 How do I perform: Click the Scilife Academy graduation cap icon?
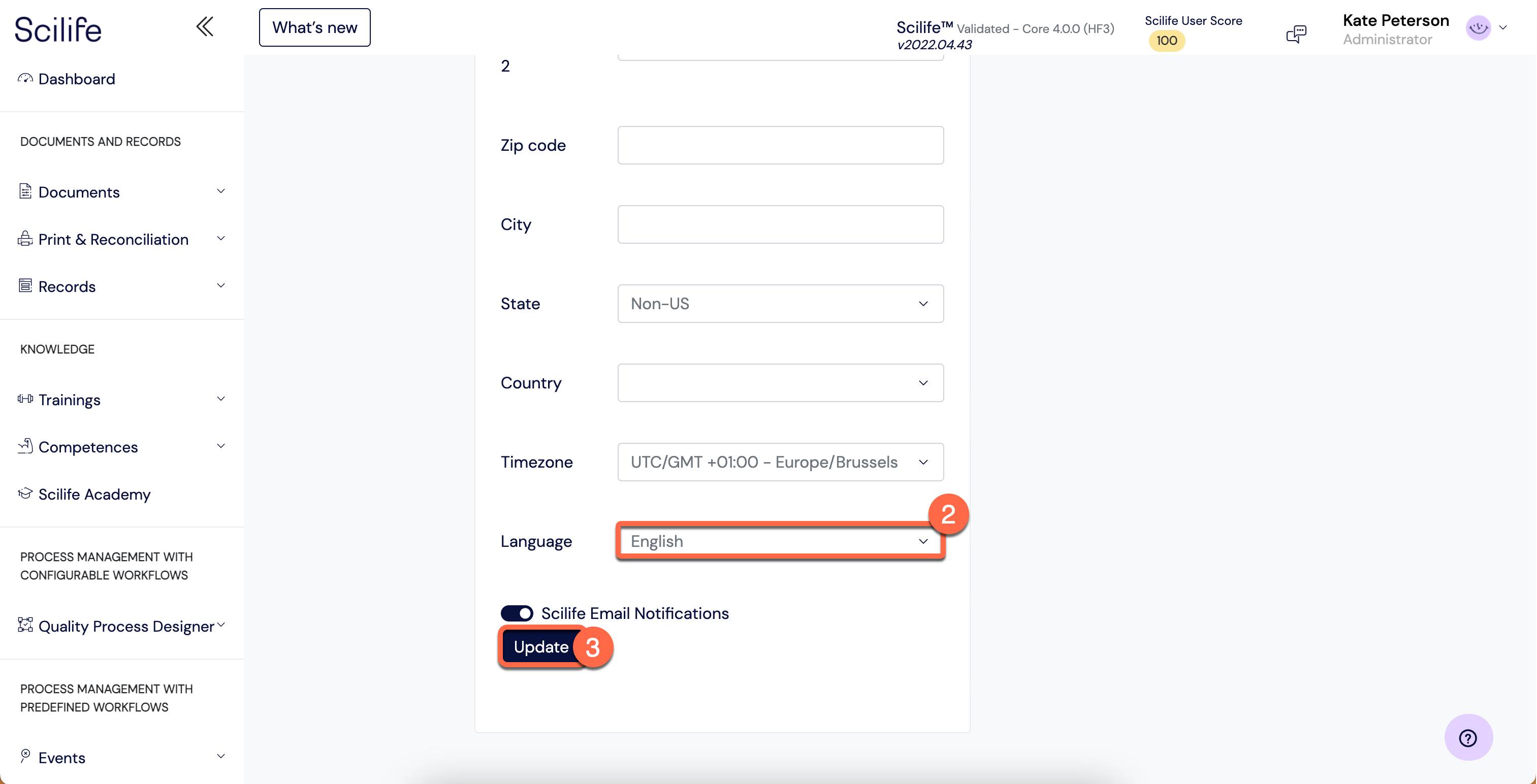(25, 494)
